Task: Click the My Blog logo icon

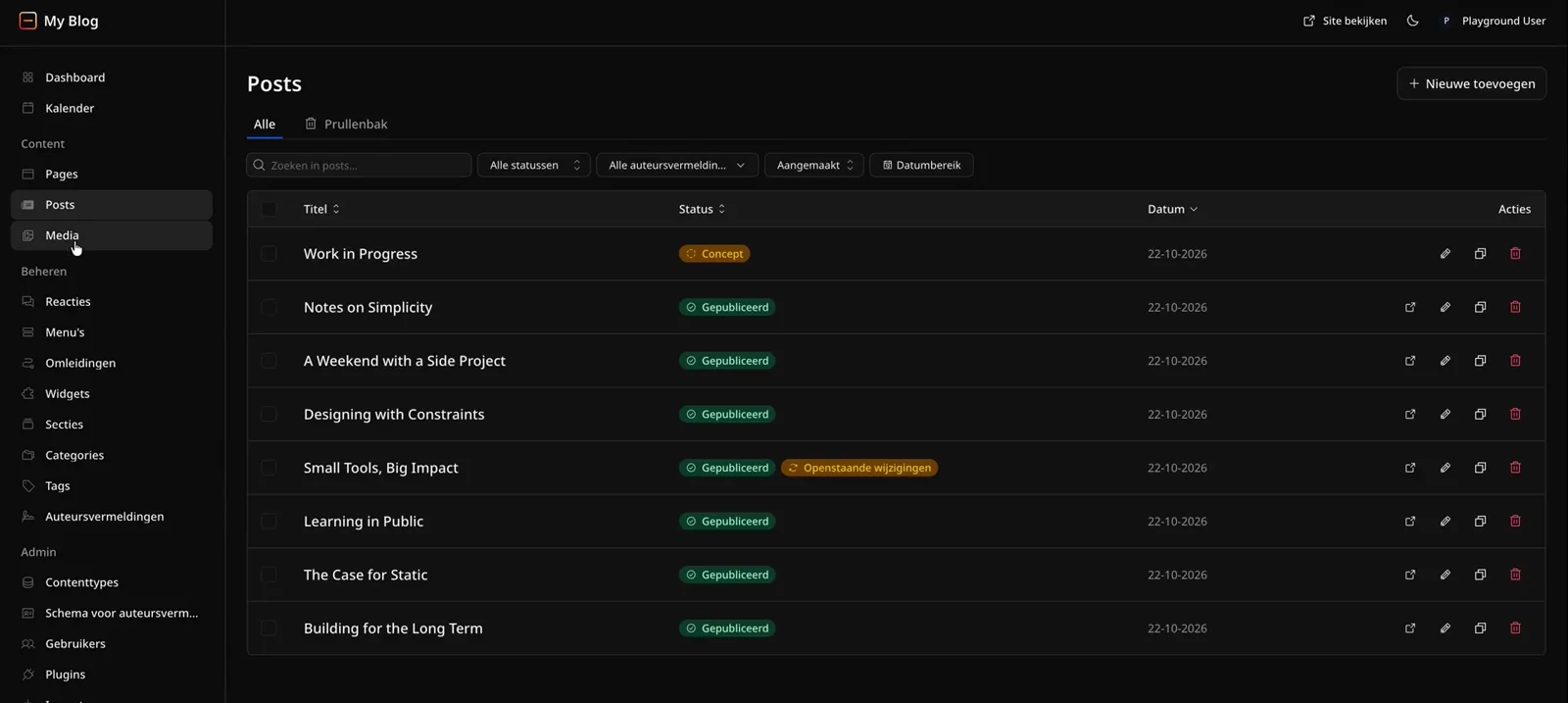Action: [x=27, y=21]
